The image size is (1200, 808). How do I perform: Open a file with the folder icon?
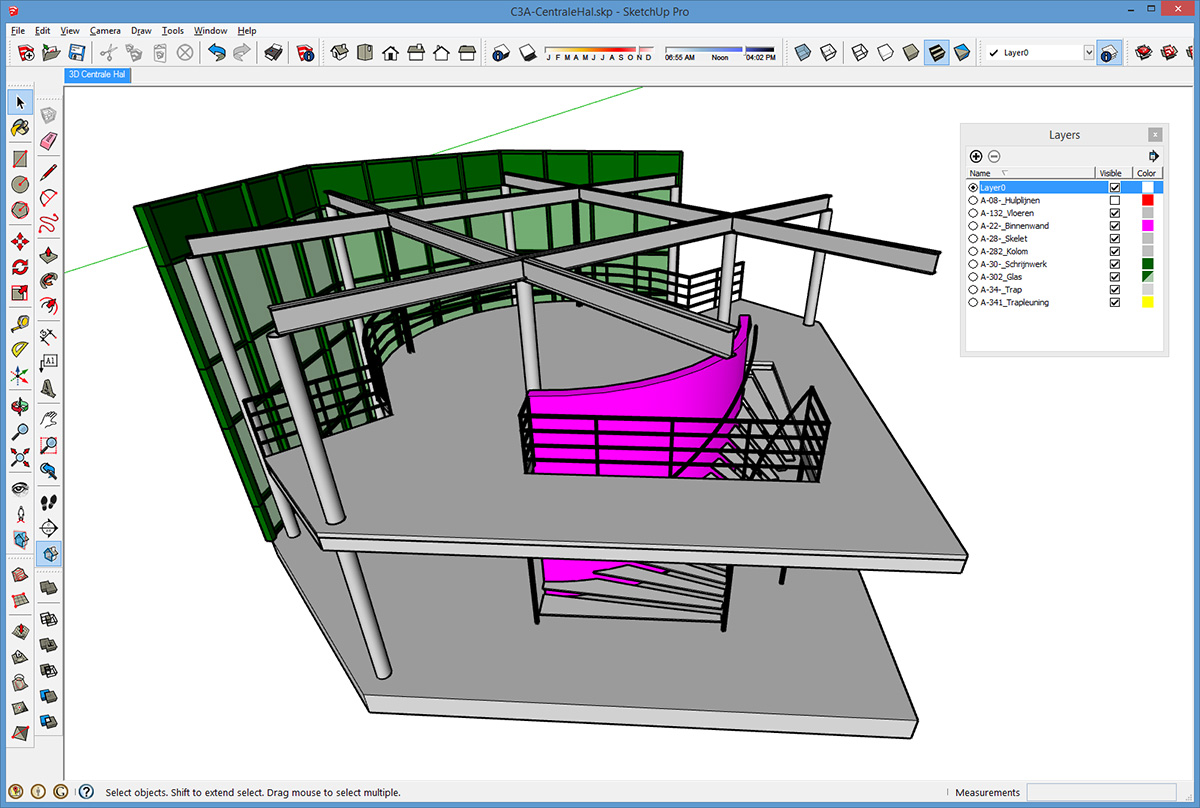[50, 52]
